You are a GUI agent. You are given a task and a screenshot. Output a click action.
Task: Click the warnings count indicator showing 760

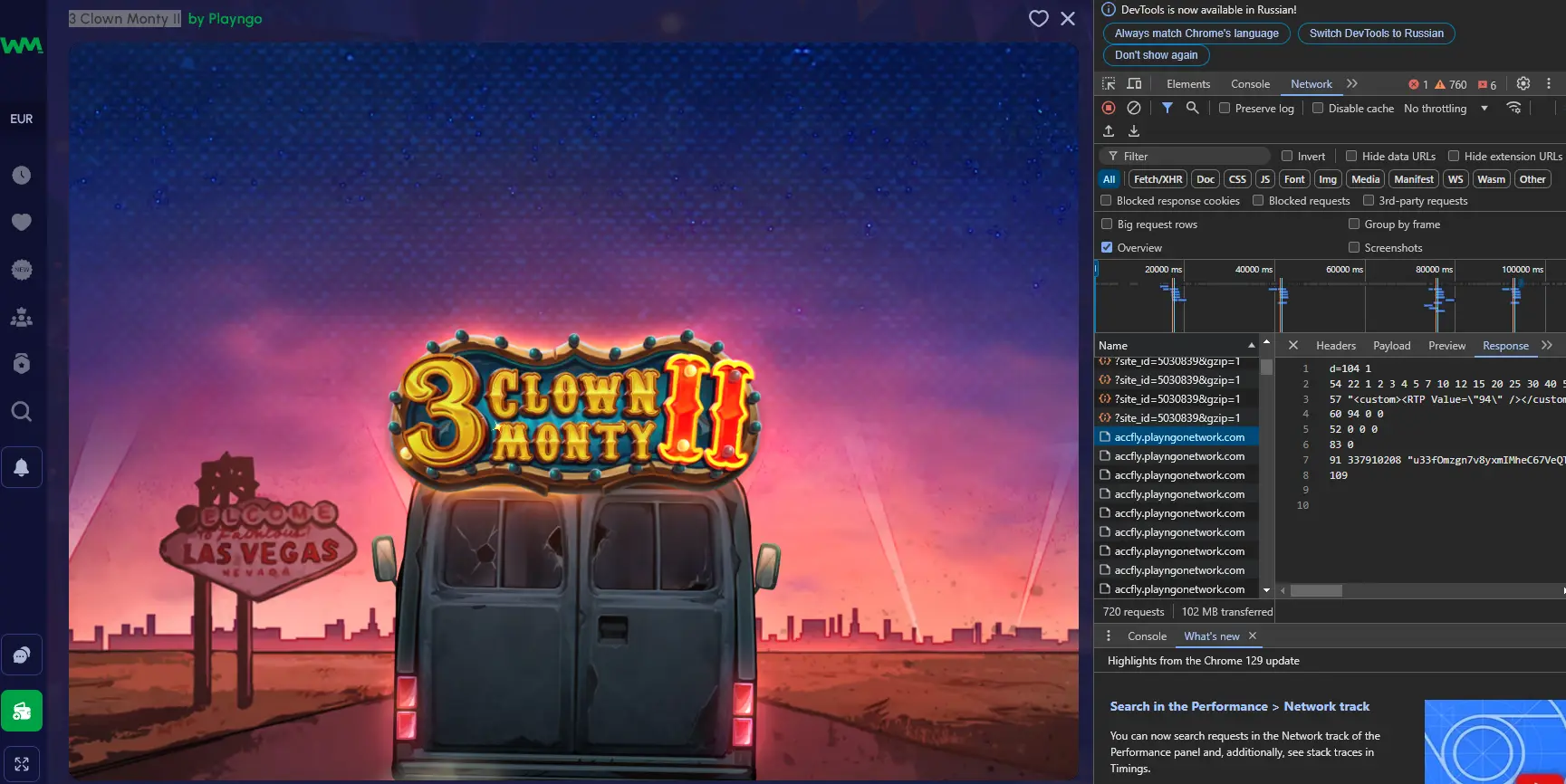pyautogui.click(x=1451, y=84)
